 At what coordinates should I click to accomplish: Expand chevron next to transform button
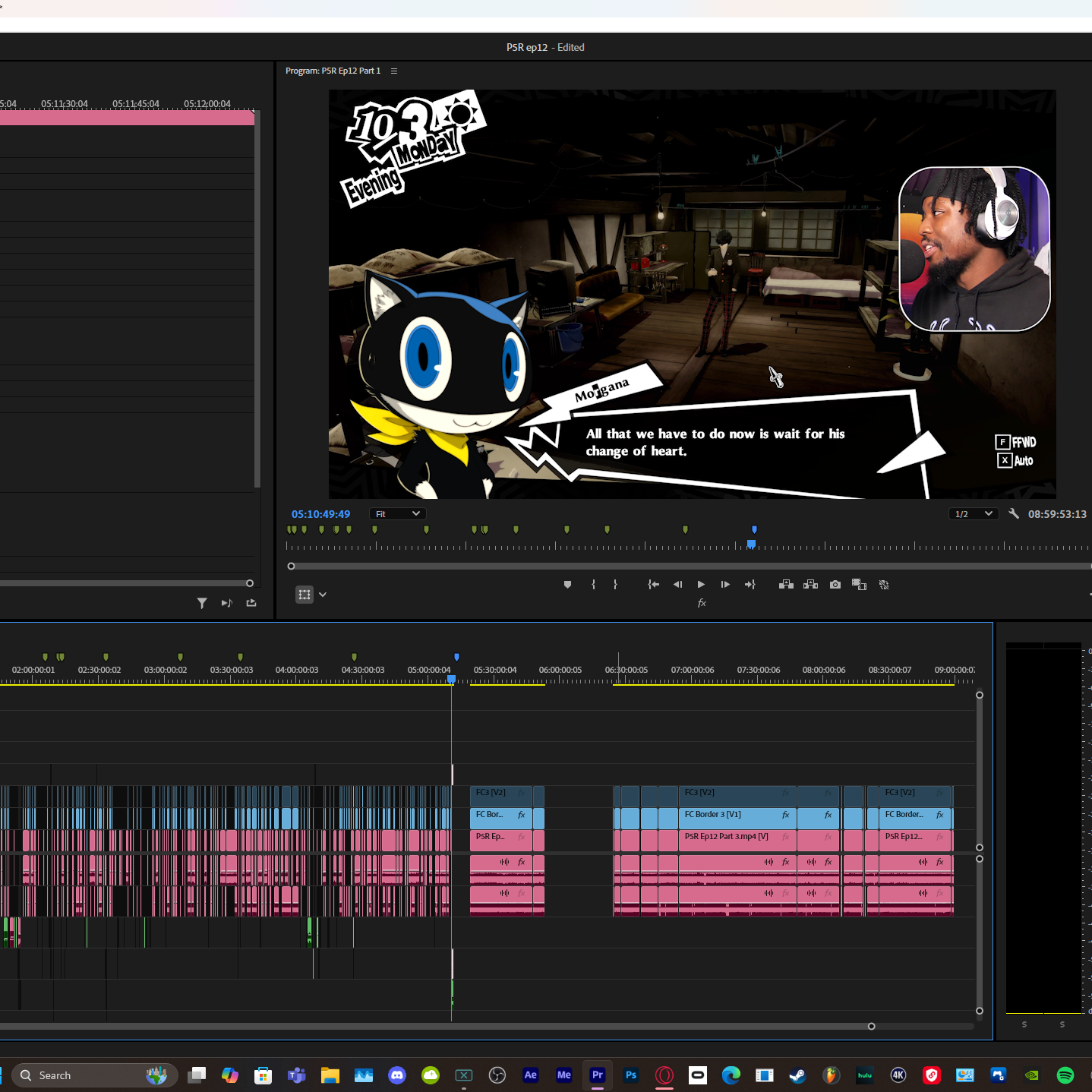323,595
